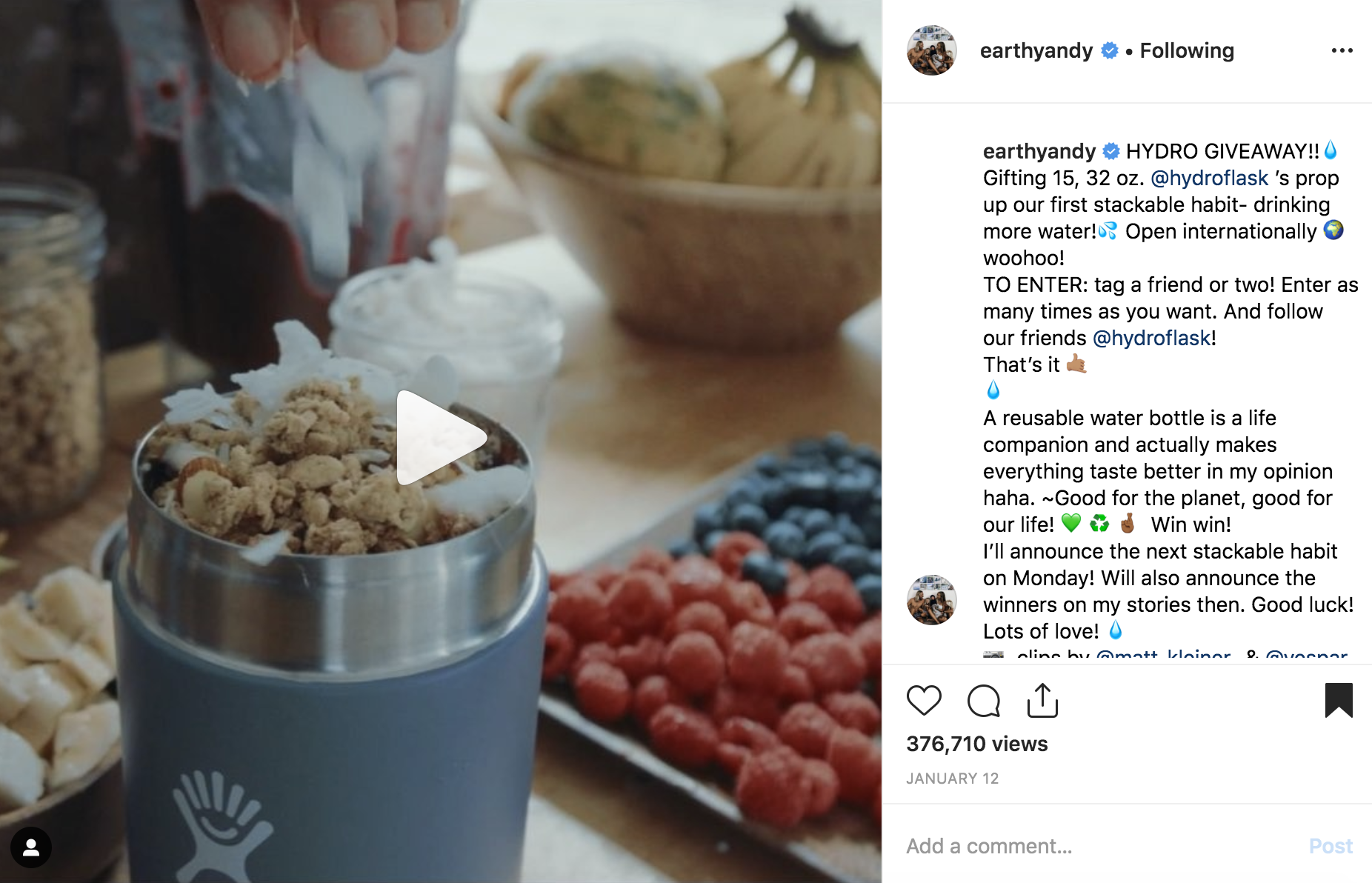Open first @hydroflask mention in caption
The image size is (1372, 883).
pyautogui.click(x=1209, y=178)
